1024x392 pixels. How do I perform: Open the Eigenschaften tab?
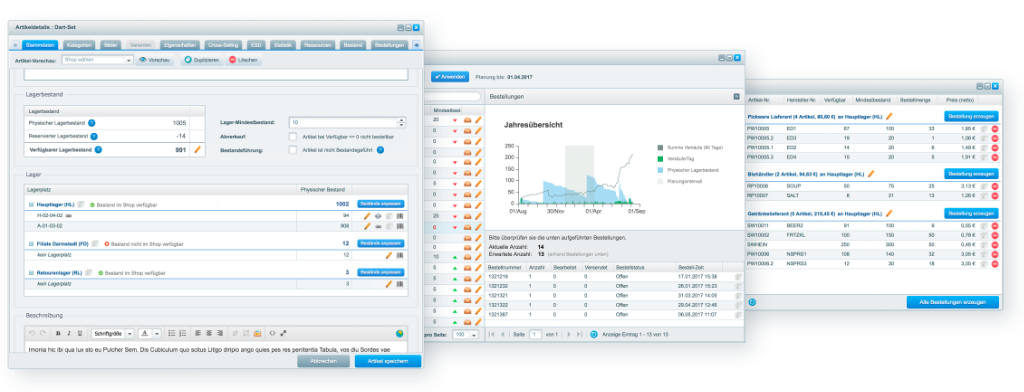[179, 45]
